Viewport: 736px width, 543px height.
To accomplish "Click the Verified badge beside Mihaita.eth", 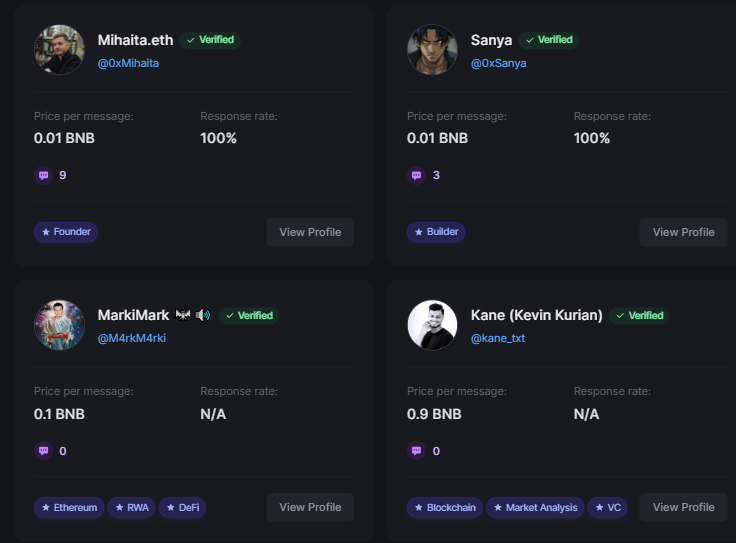I will coord(210,40).
